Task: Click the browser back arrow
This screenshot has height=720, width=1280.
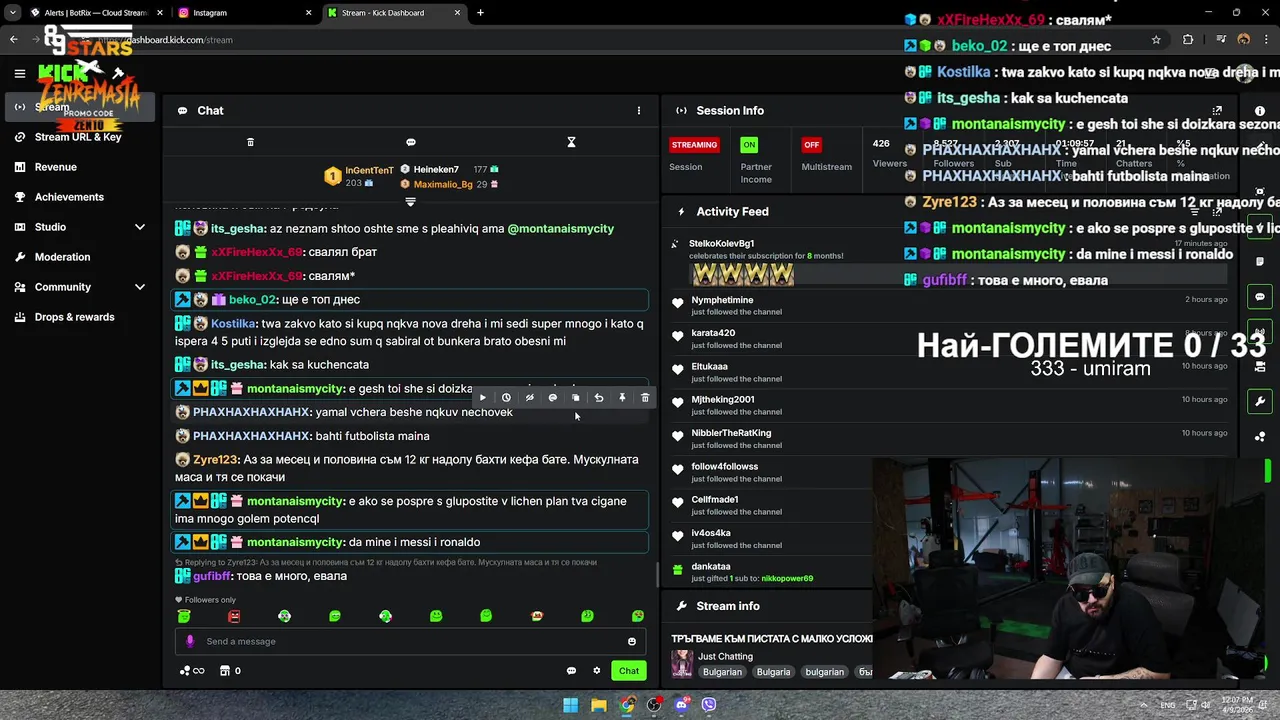Action: point(13,40)
